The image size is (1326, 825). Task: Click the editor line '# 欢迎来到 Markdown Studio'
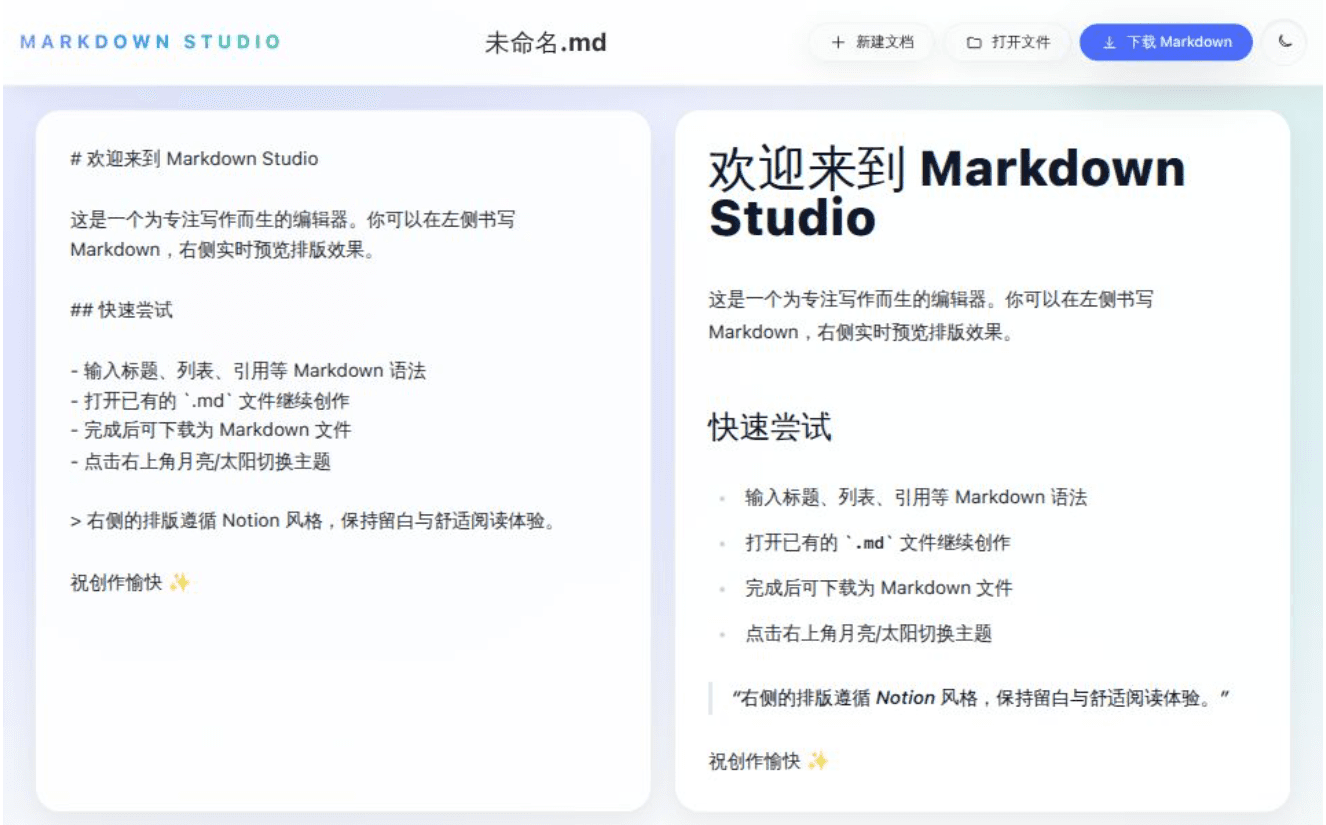tap(194, 158)
